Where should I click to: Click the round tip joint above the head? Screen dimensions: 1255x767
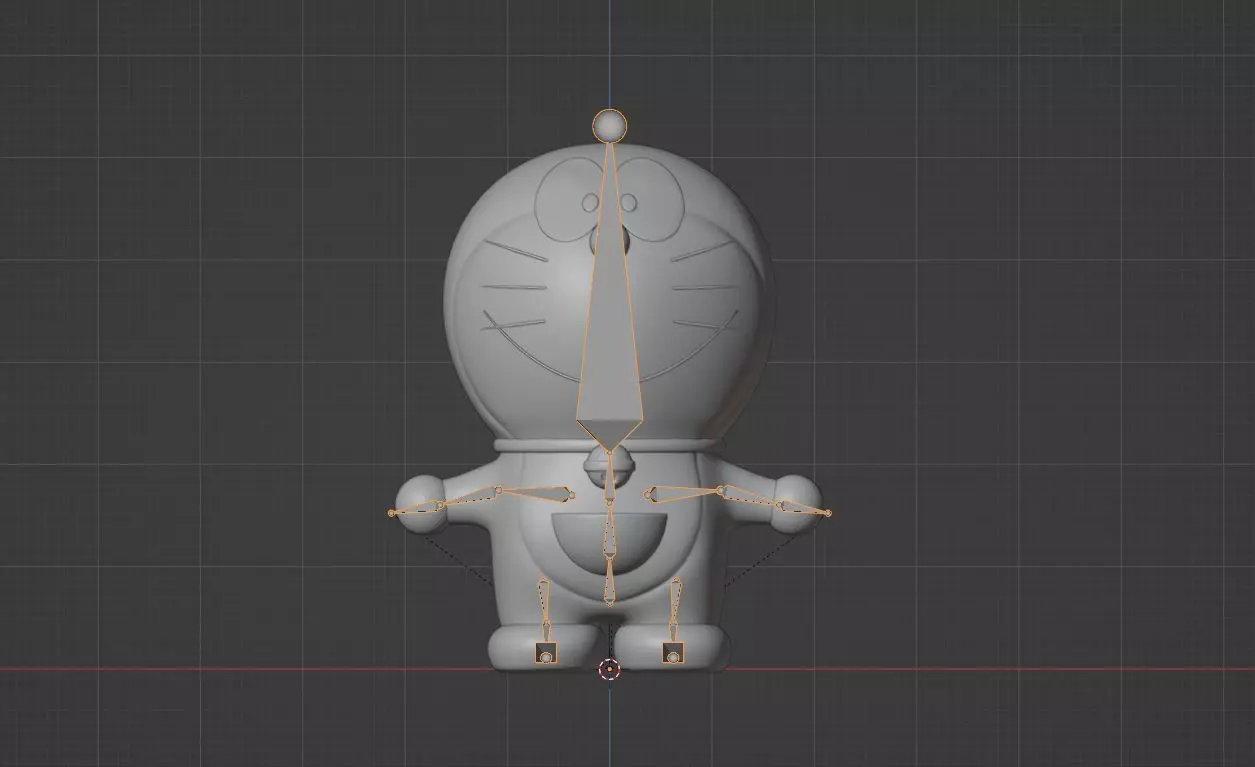[x=610, y=126]
